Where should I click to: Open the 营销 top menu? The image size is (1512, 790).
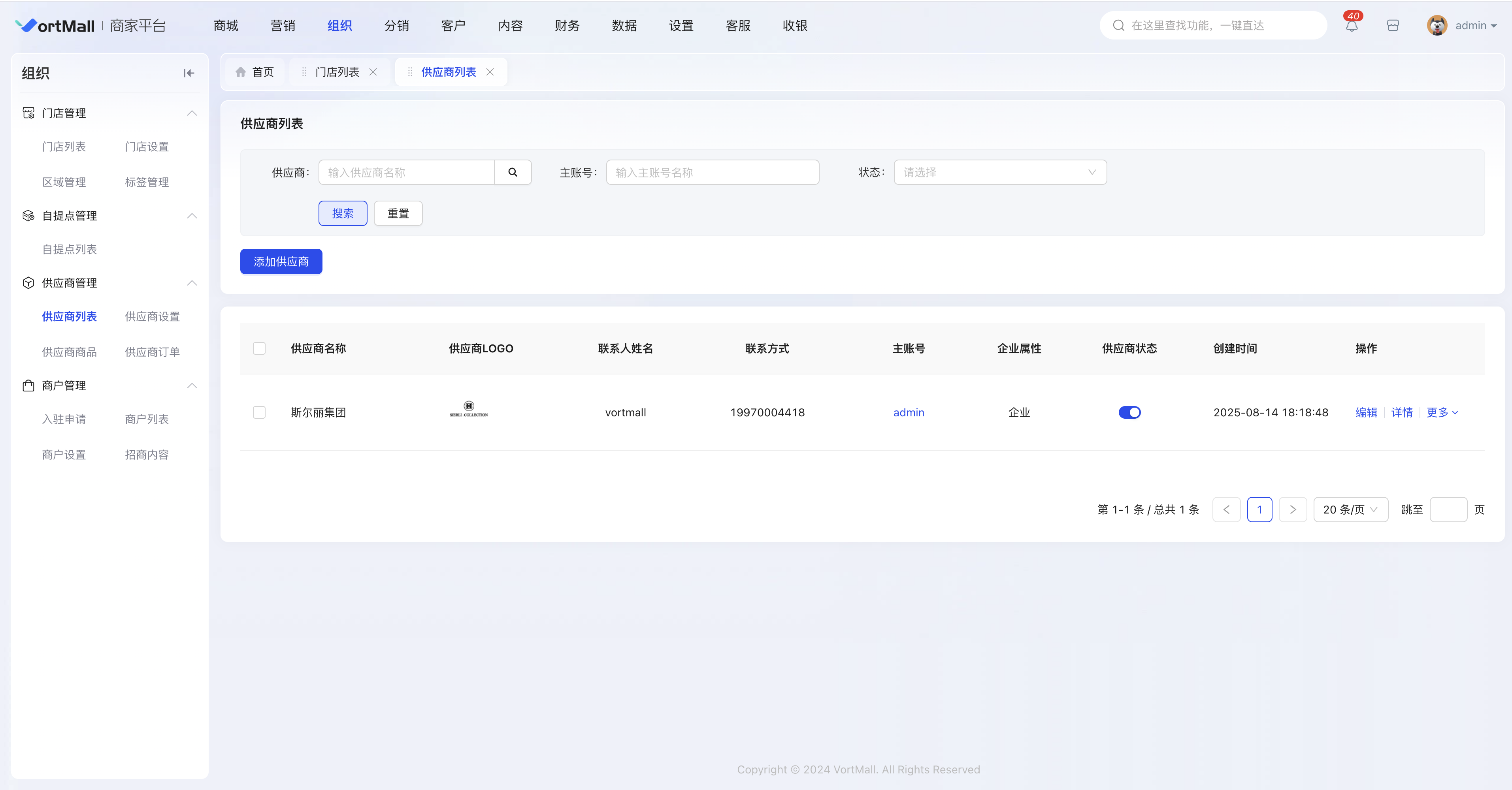click(282, 26)
